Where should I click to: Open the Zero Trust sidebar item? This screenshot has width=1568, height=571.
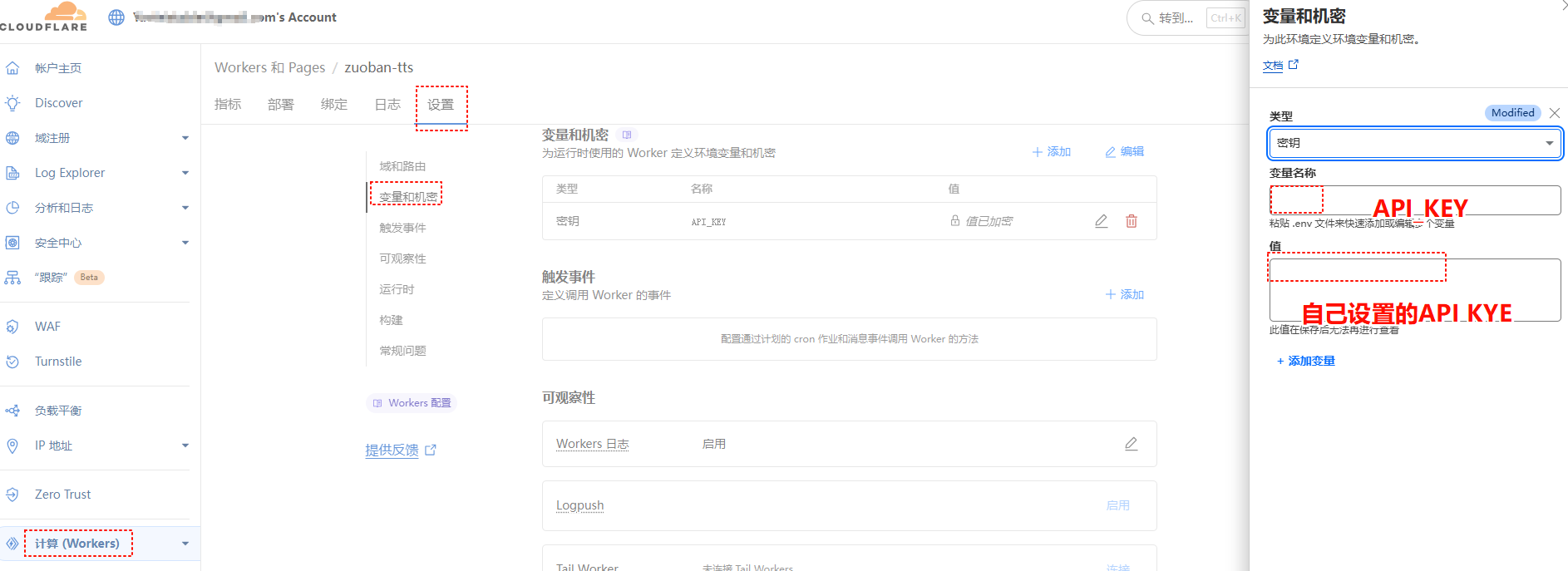62,495
